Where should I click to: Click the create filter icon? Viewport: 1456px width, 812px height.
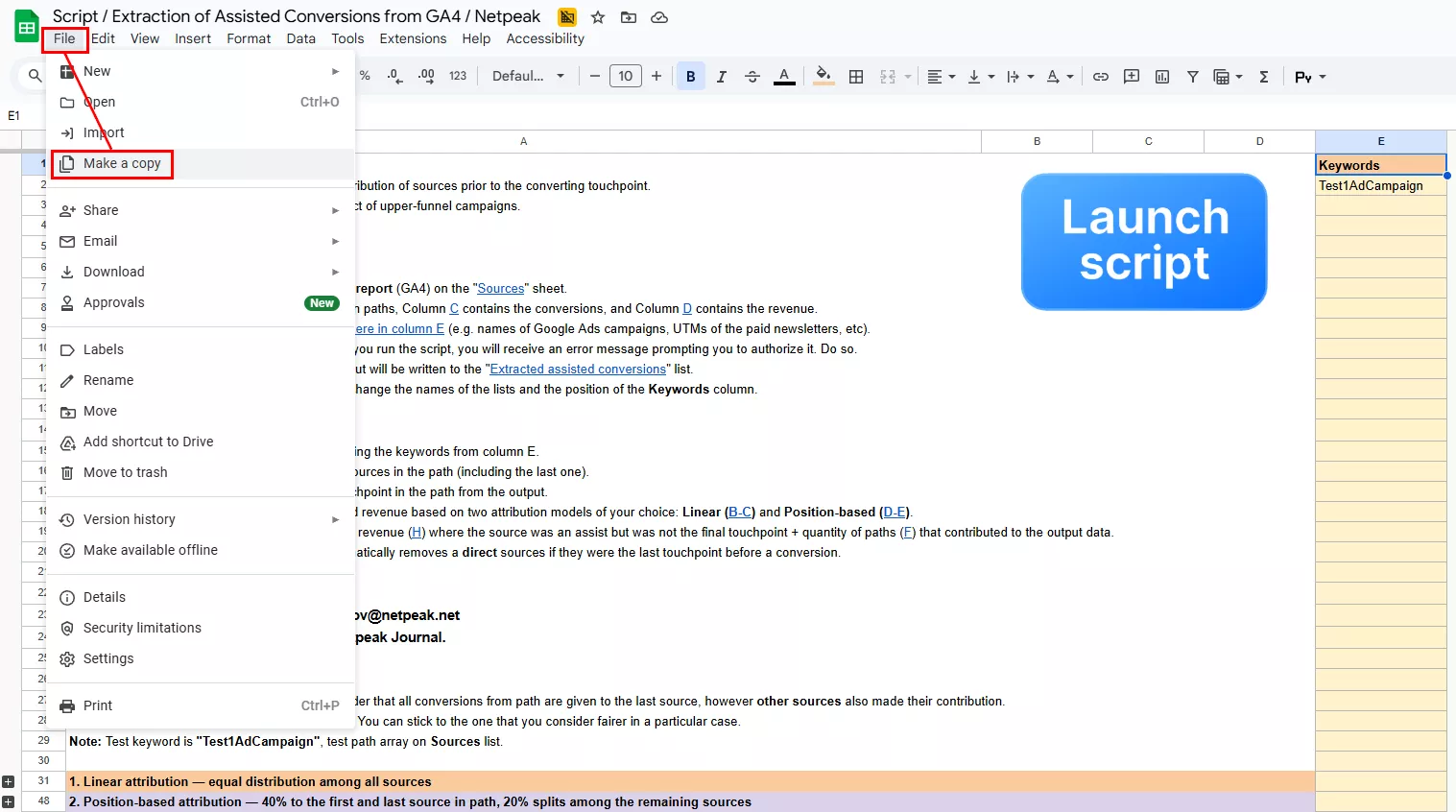[1193, 77]
